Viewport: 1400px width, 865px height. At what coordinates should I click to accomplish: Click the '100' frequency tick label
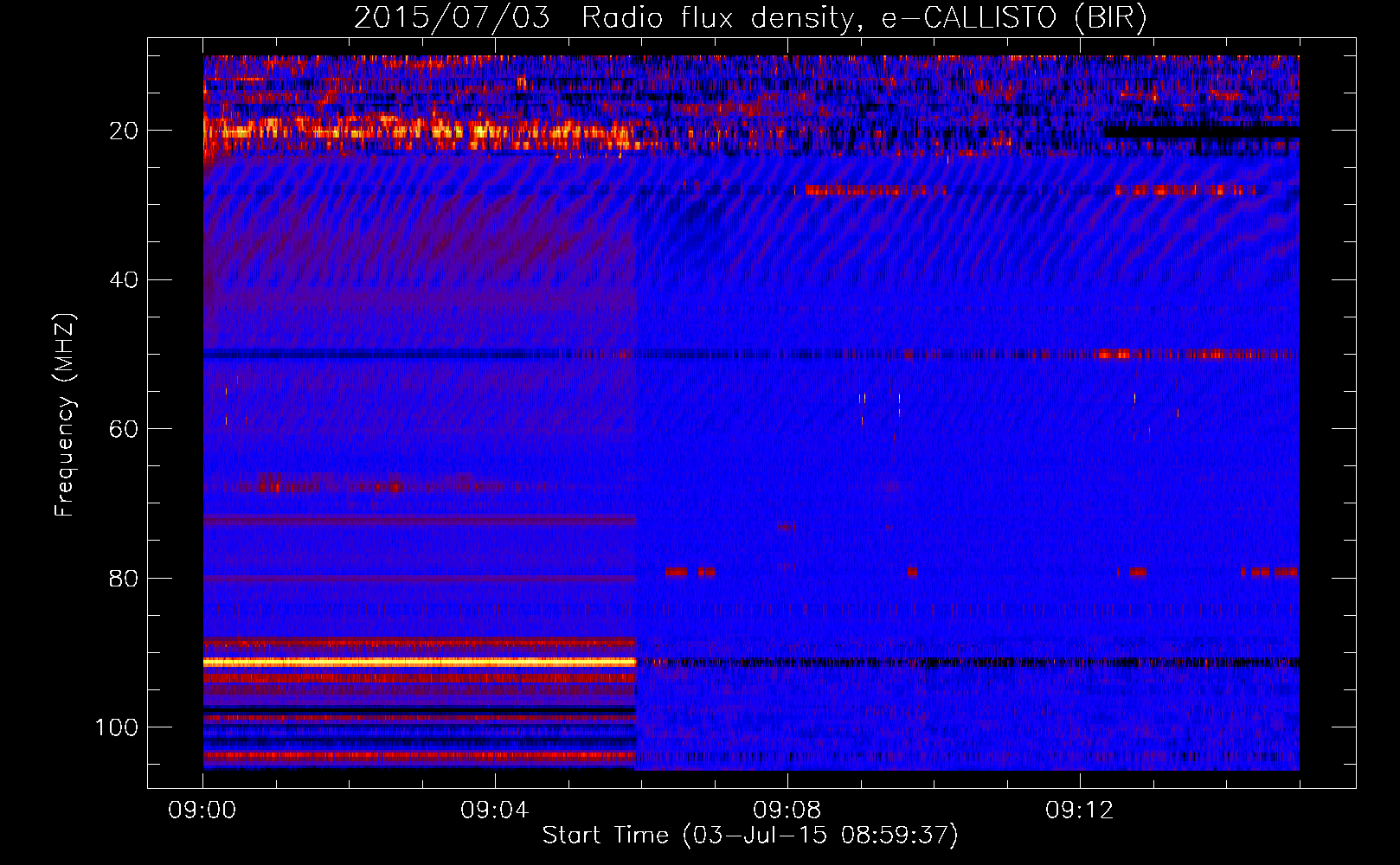[117, 727]
